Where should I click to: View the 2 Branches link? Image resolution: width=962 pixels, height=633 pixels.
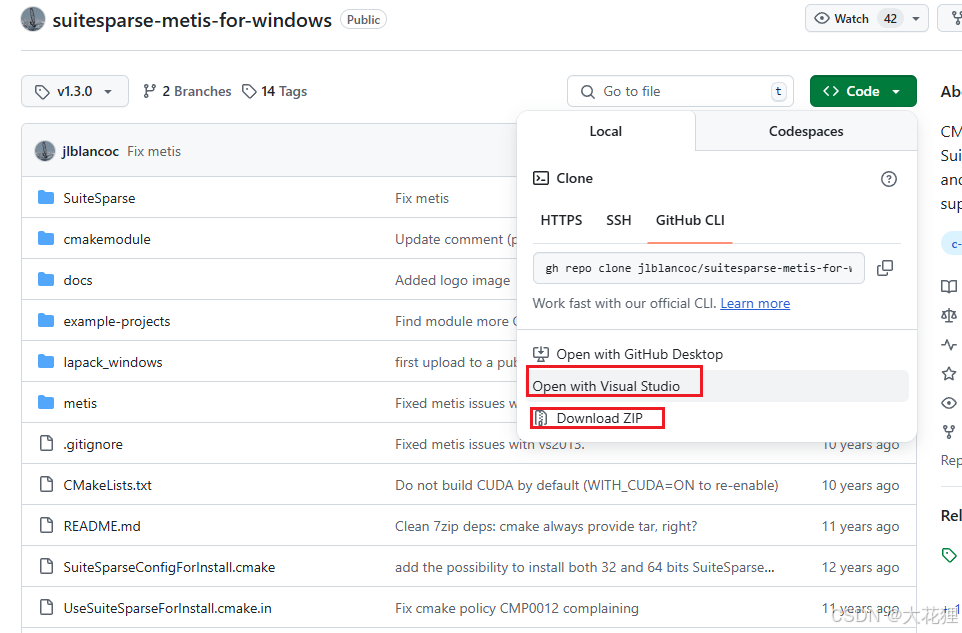[187, 91]
